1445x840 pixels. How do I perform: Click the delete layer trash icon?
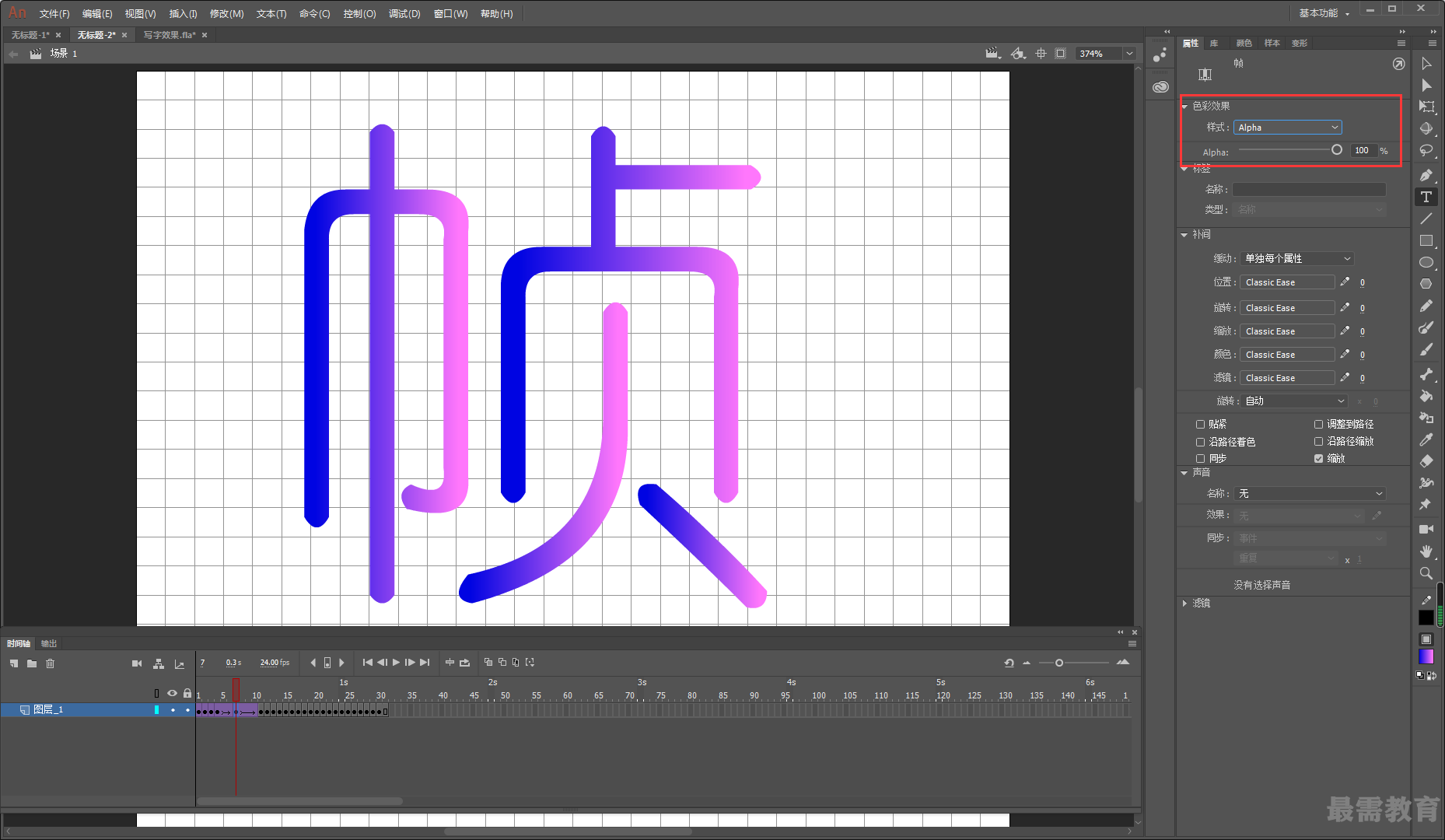[51, 663]
